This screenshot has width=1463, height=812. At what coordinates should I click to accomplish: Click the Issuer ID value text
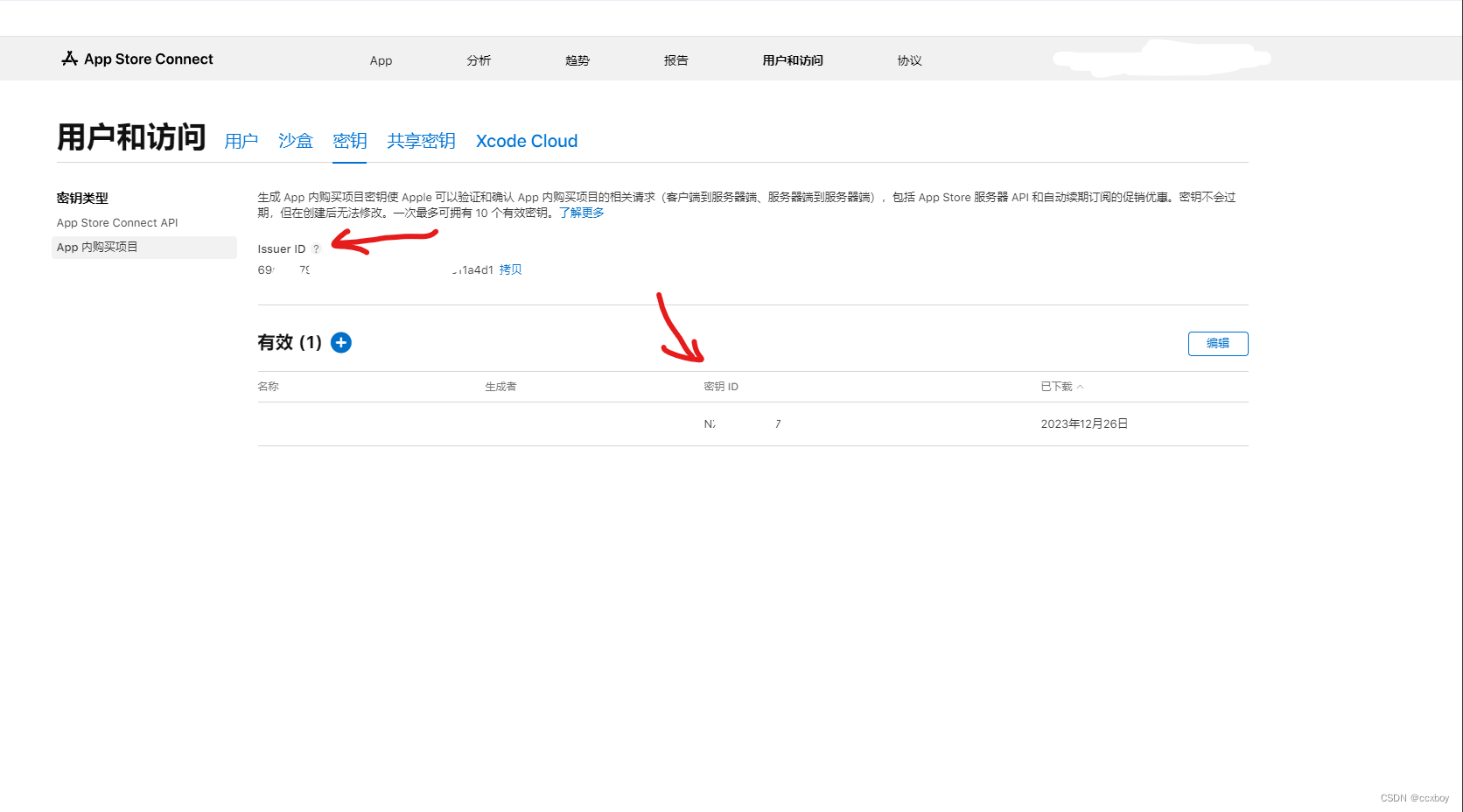375,269
